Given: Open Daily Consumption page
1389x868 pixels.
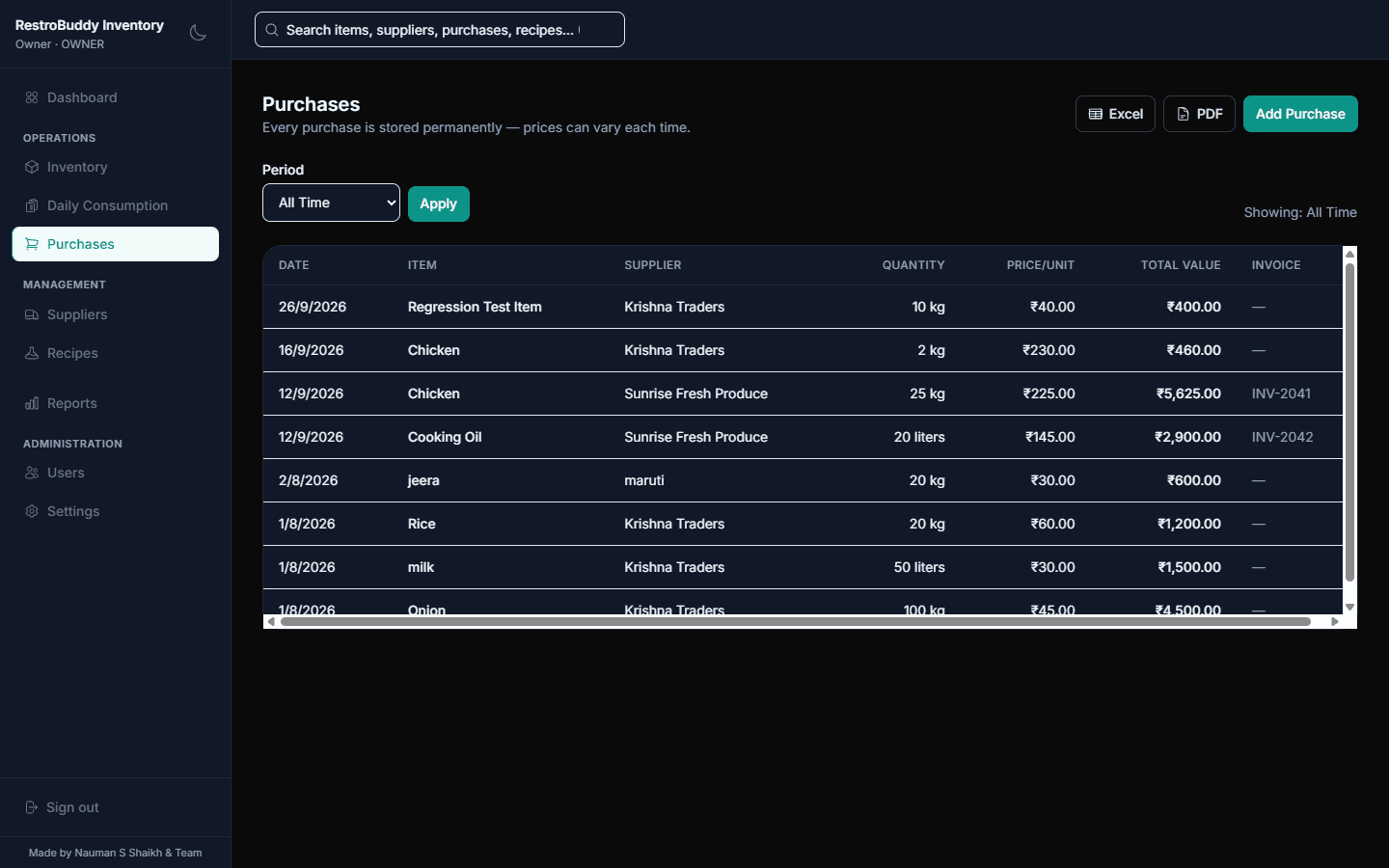Looking at the screenshot, I should [x=116, y=205].
